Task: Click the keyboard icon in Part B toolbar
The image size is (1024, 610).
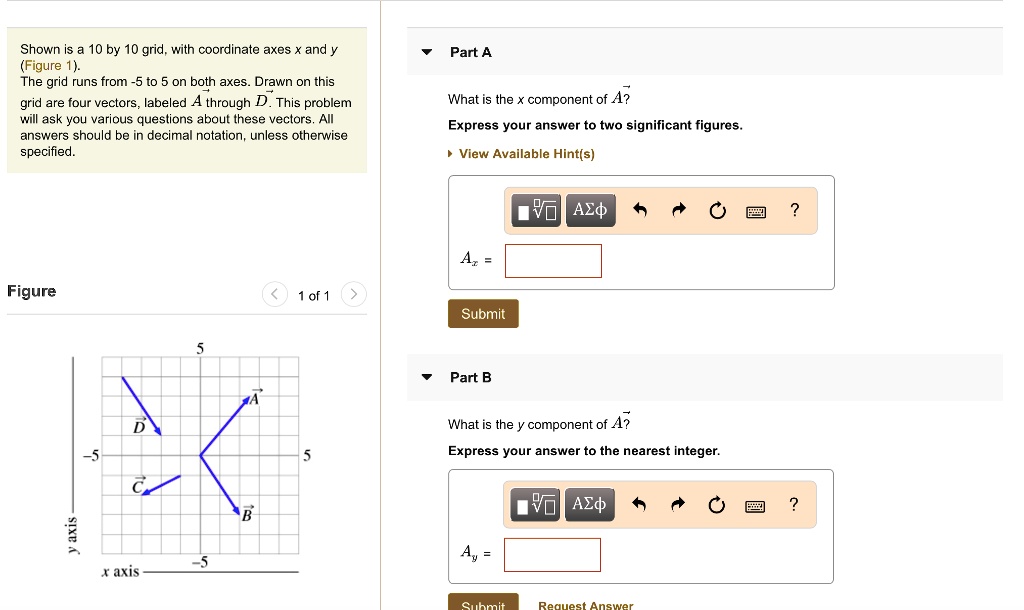Action: coord(755,505)
